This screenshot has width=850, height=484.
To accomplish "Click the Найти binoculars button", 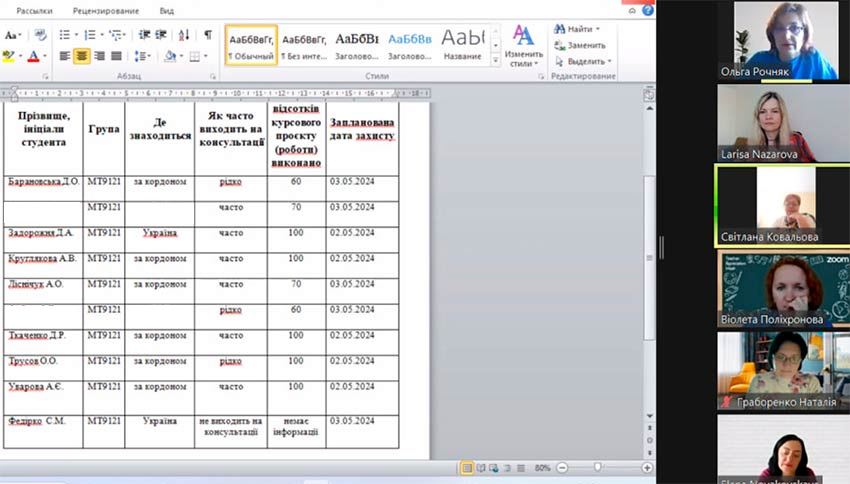I will (577, 29).
